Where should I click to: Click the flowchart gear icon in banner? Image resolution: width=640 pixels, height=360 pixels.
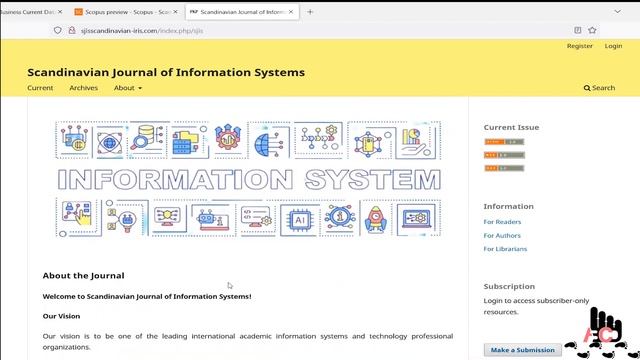(x=320, y=138)
